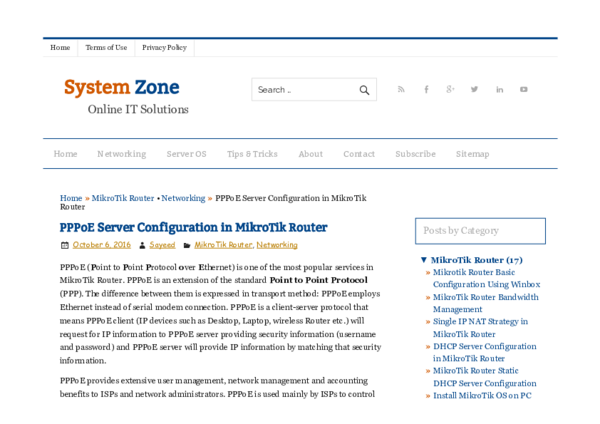
Task: Open the Posts by Category box
Action: click(480, 231)
